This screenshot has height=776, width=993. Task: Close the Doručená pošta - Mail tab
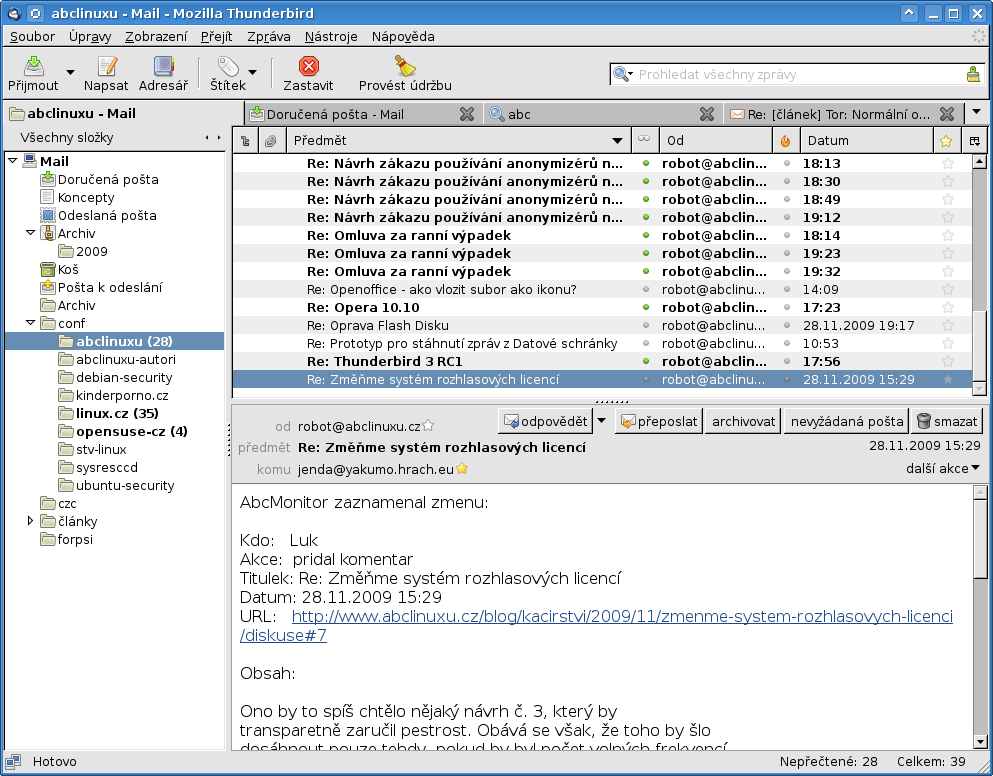click(x=467, y=114)
